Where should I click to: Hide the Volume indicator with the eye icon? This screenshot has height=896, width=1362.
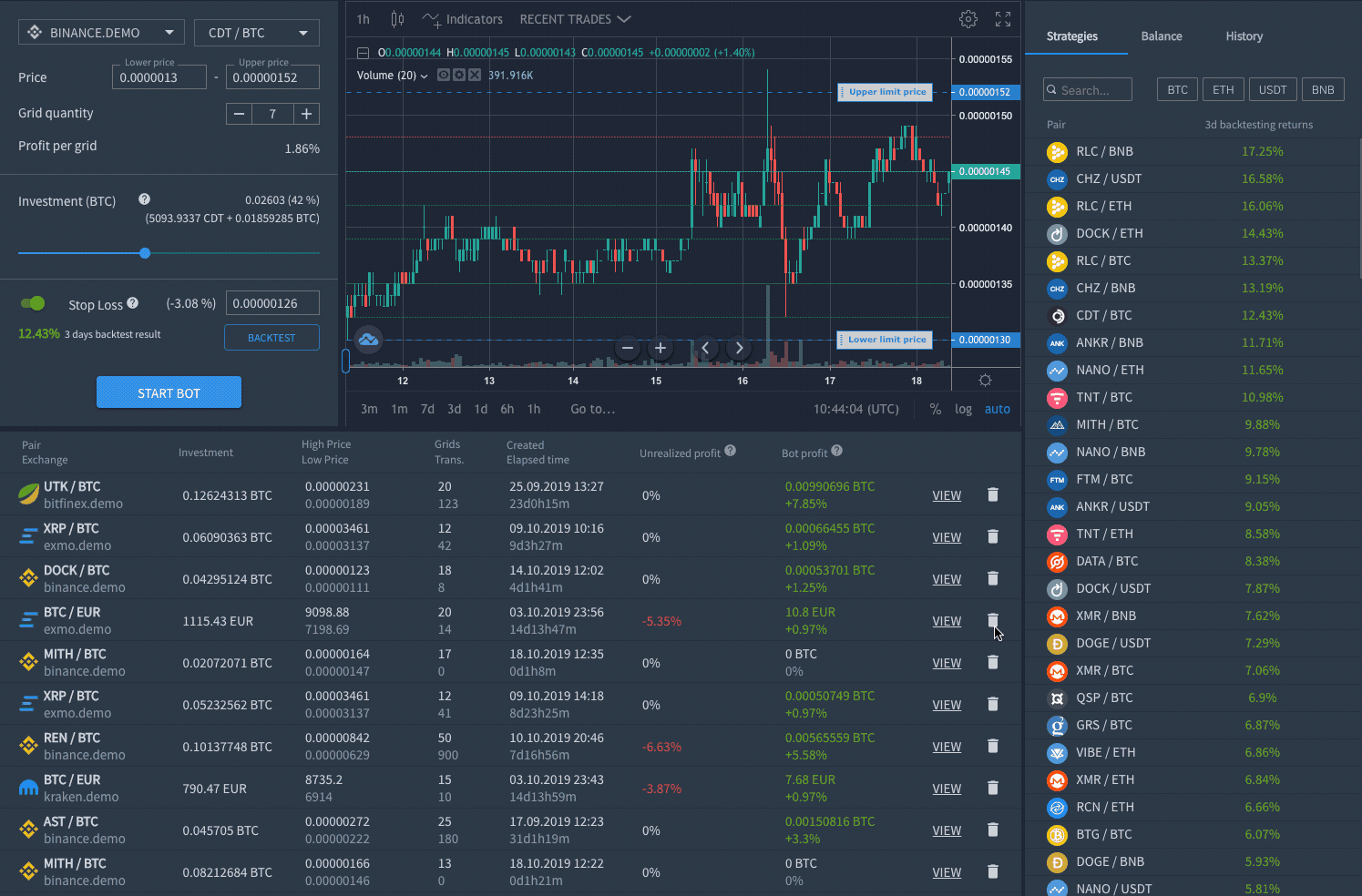(443, 75)
